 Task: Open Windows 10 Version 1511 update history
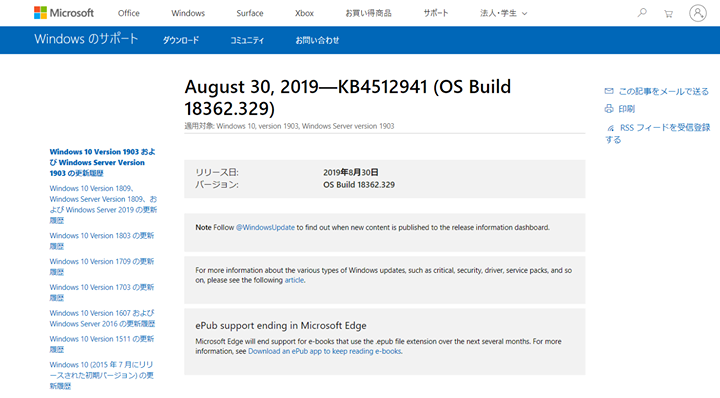point(102,344)
